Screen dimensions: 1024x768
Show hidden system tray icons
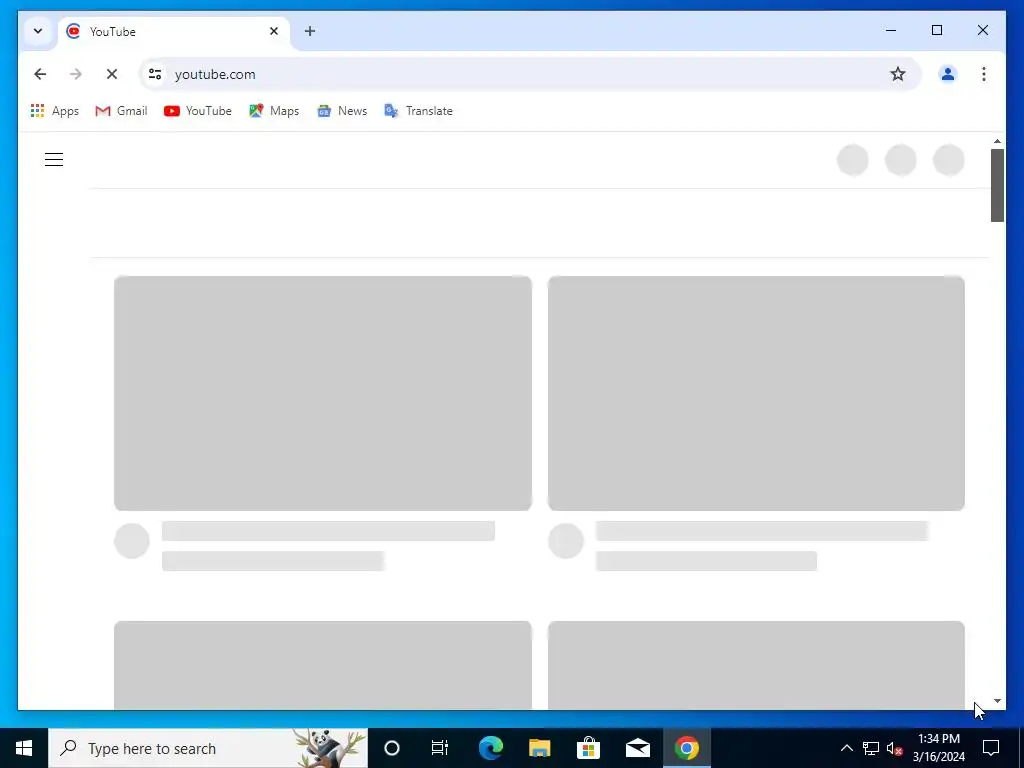coord(846,748)
